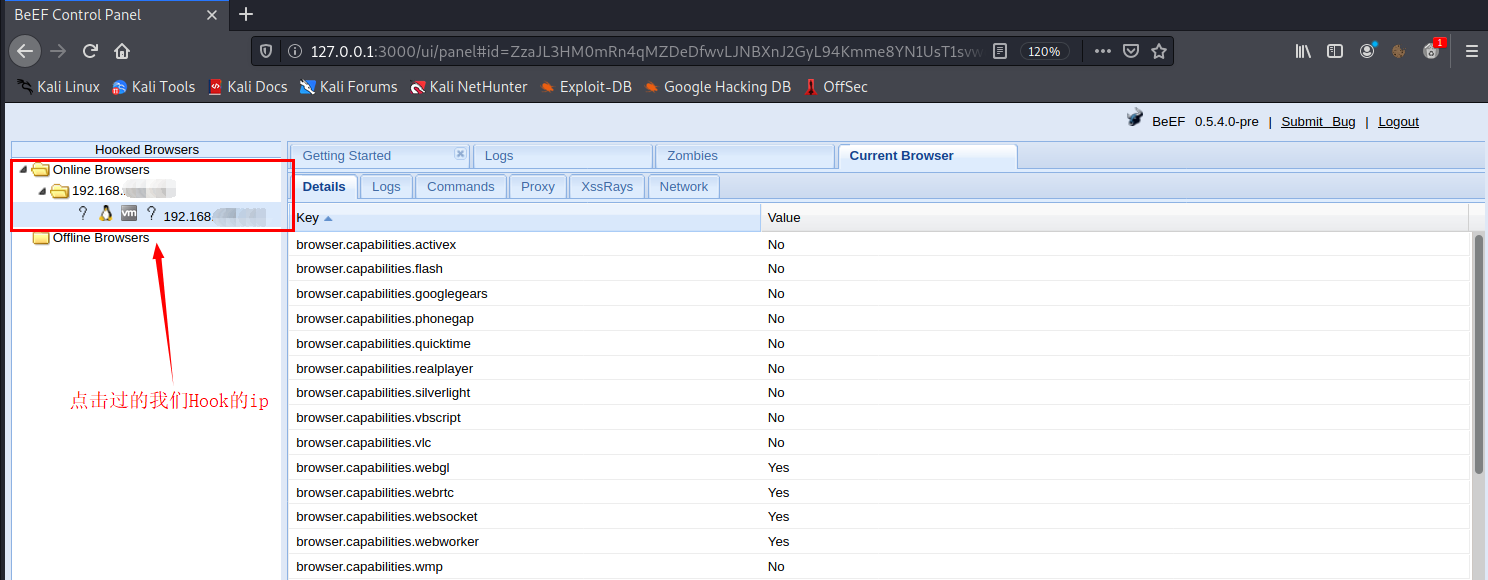Open Exploit-DB bookmark
The image size is (1488, 580).
click(x=585, y=87)
